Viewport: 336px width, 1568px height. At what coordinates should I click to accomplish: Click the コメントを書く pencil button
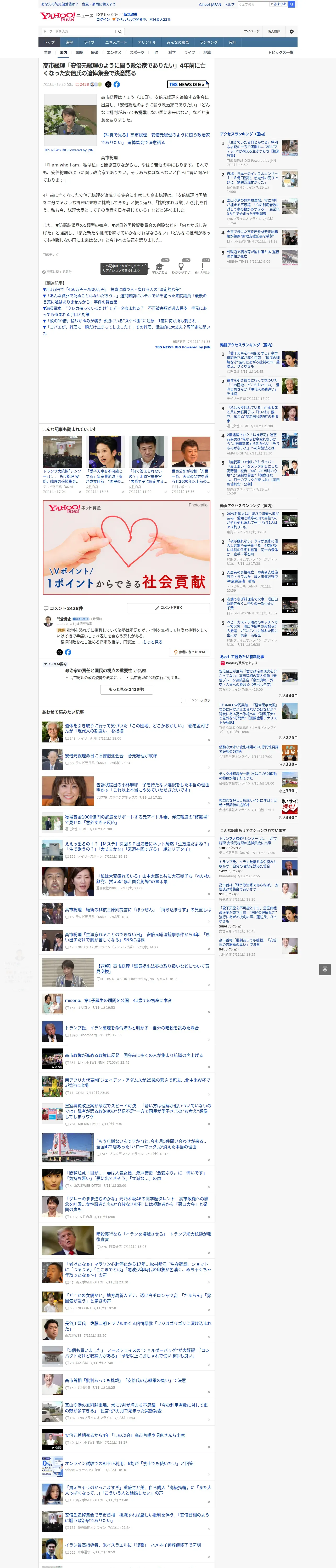[x=168, y=608]
